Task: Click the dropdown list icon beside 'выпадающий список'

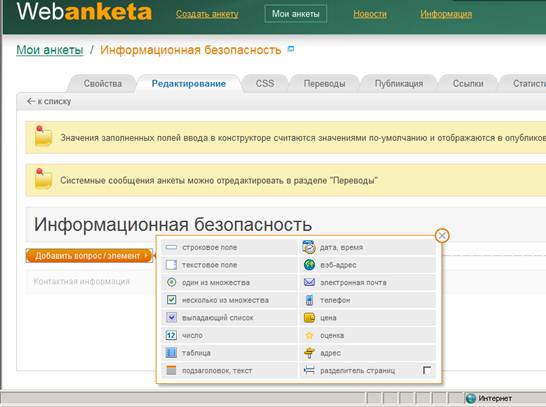Action: 171,317
